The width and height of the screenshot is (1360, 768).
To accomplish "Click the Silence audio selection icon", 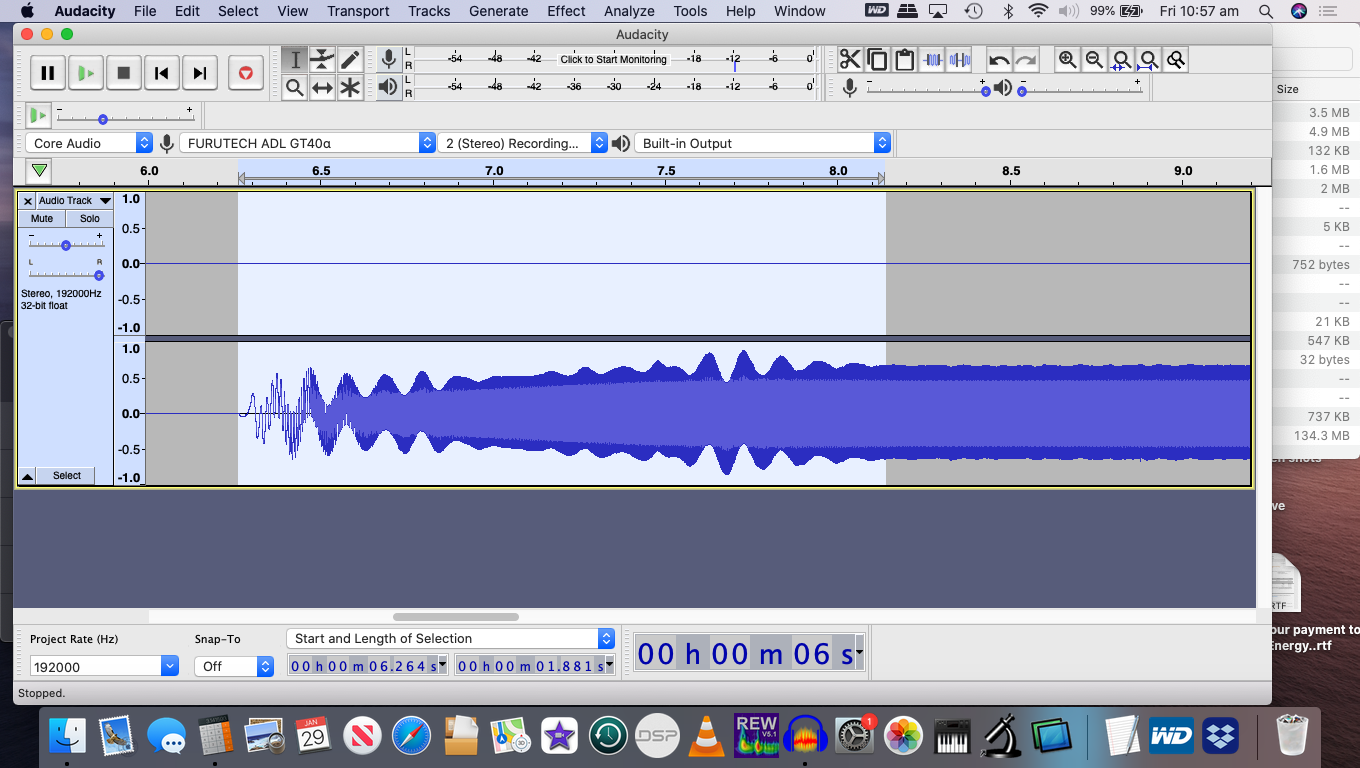I will 959,60.
